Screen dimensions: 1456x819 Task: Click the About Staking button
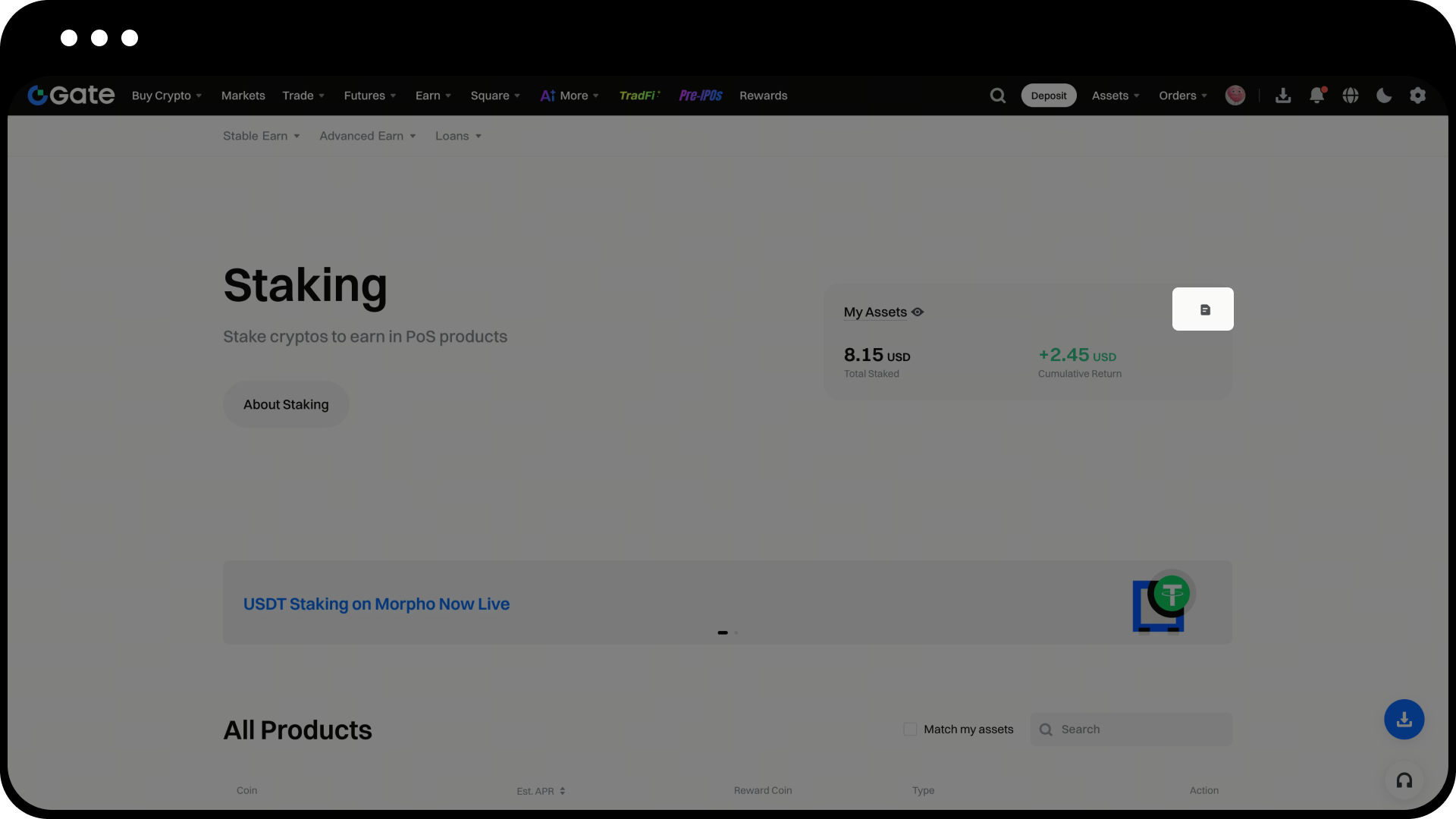click(286, 405)
